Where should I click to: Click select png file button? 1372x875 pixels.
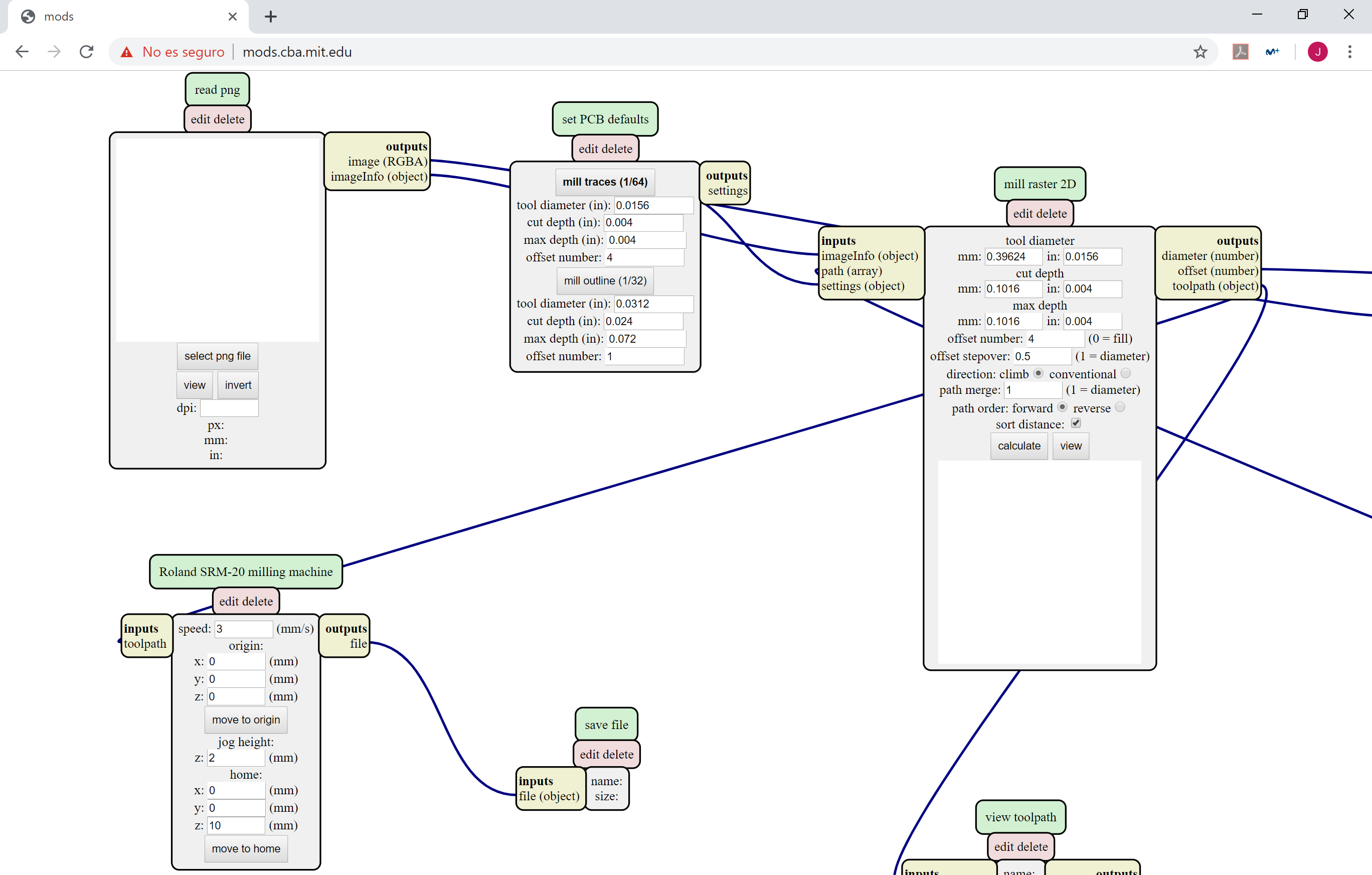(217, 356)
